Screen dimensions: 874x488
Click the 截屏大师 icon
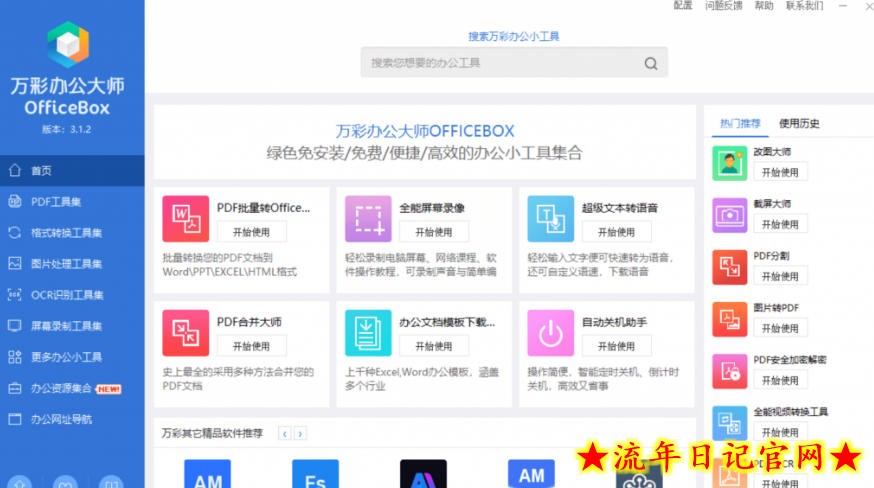click(x=730, y=215)
